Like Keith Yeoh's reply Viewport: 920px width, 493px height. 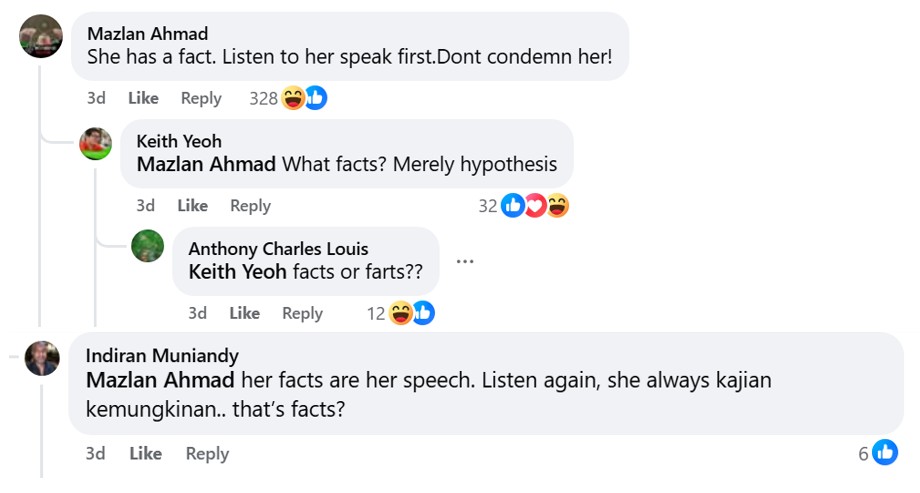[192, 206]
